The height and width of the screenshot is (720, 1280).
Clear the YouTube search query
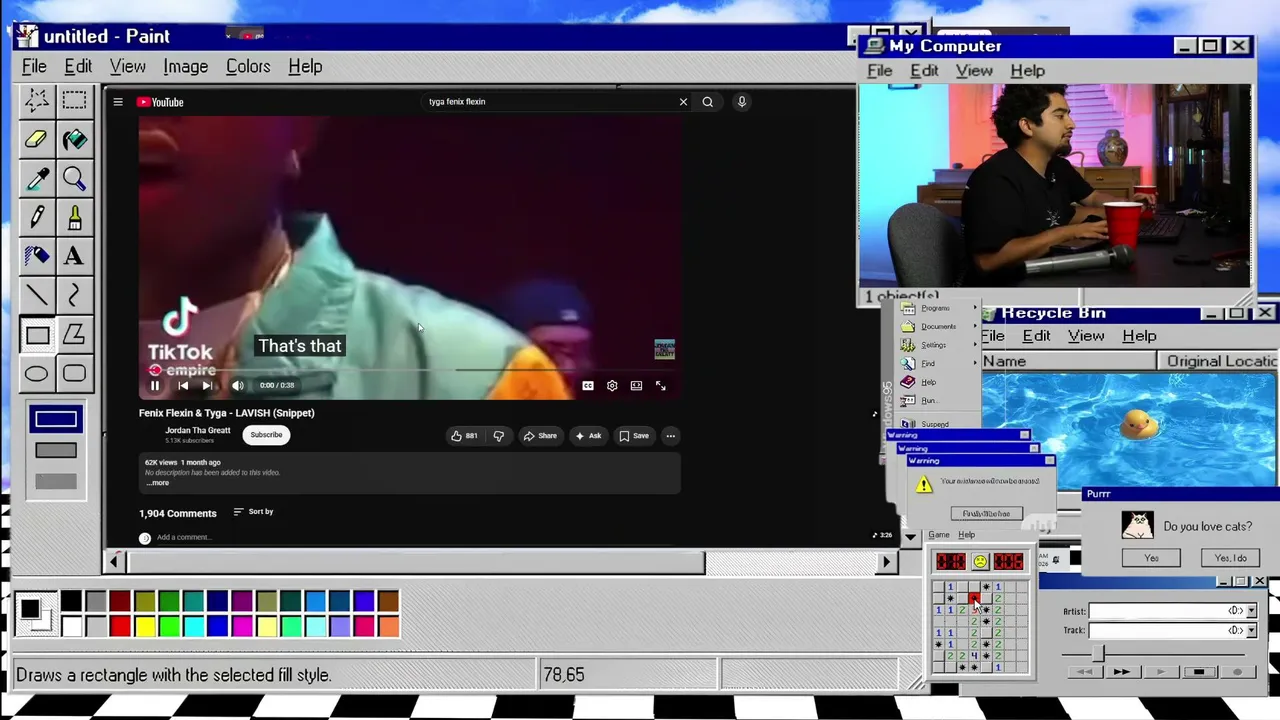[x=683, y=101]
